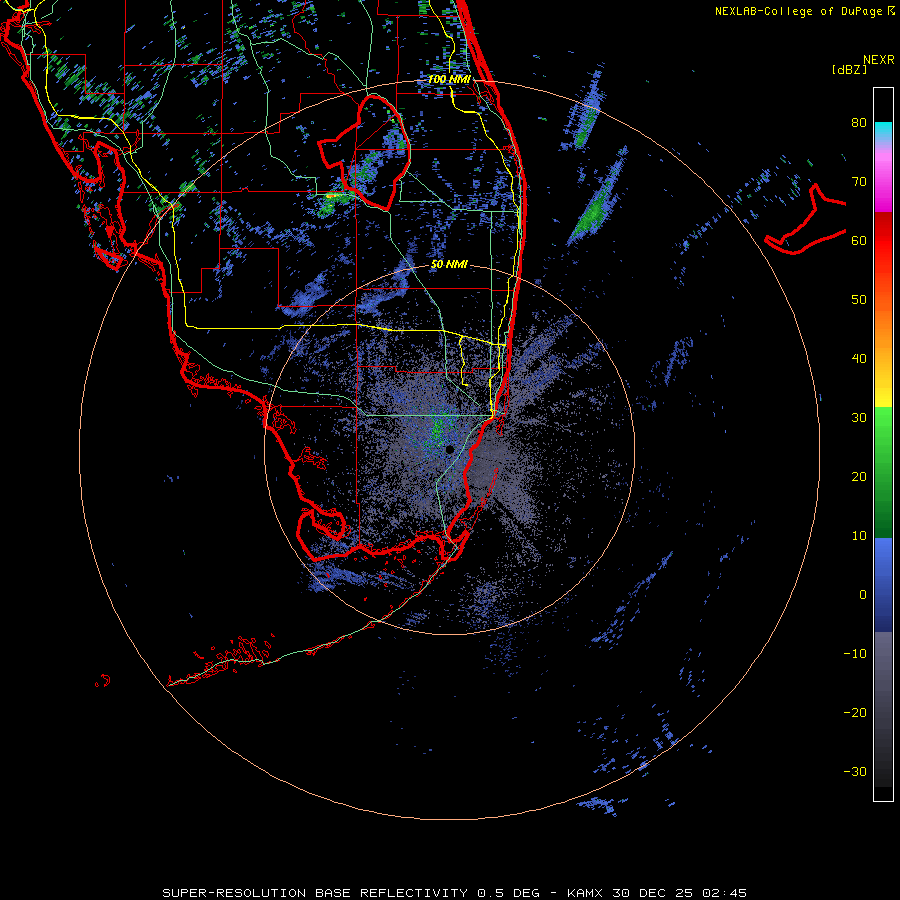The width and height of the screenshot is (900, 900).
Task: Click the KAMX radar site black dot
Action: point(449,449)
